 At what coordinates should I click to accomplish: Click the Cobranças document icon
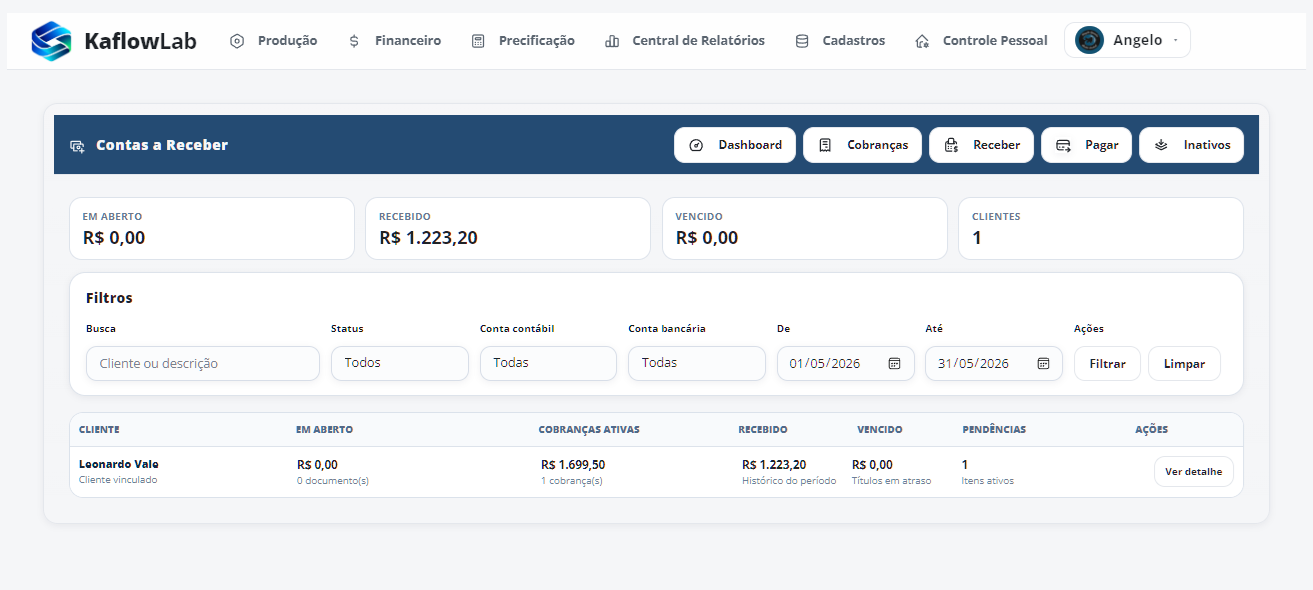(825, 145)
